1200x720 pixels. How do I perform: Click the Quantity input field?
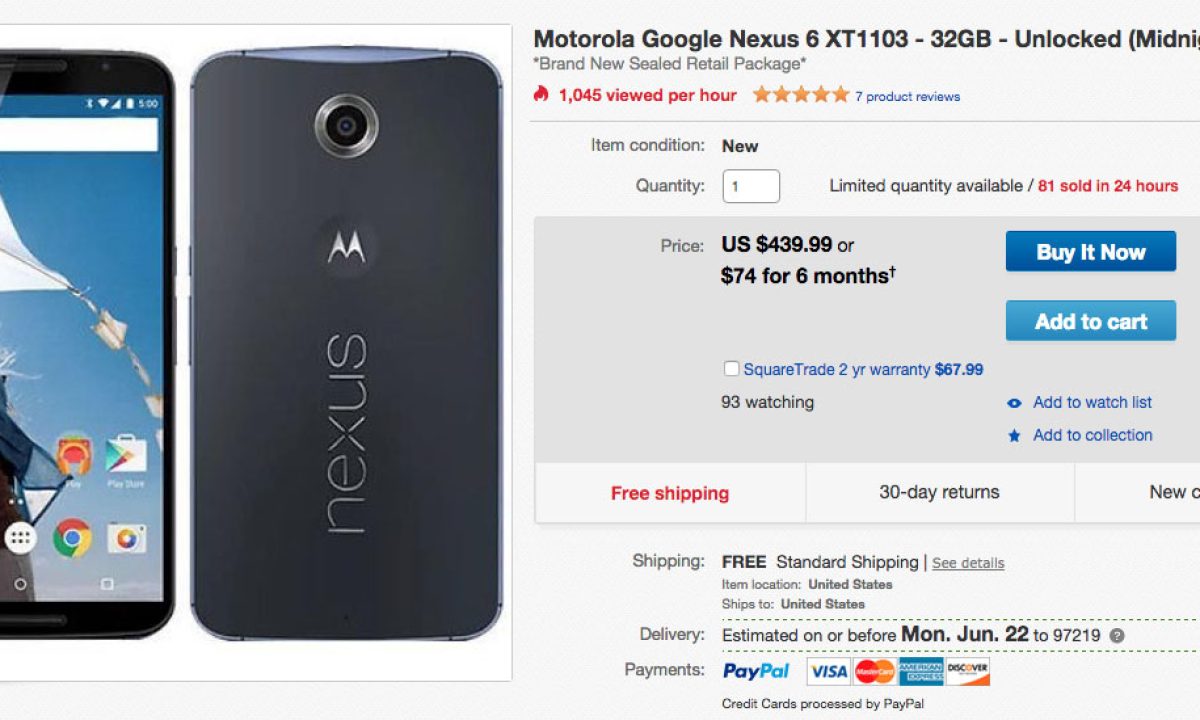(x=750, y=186)
